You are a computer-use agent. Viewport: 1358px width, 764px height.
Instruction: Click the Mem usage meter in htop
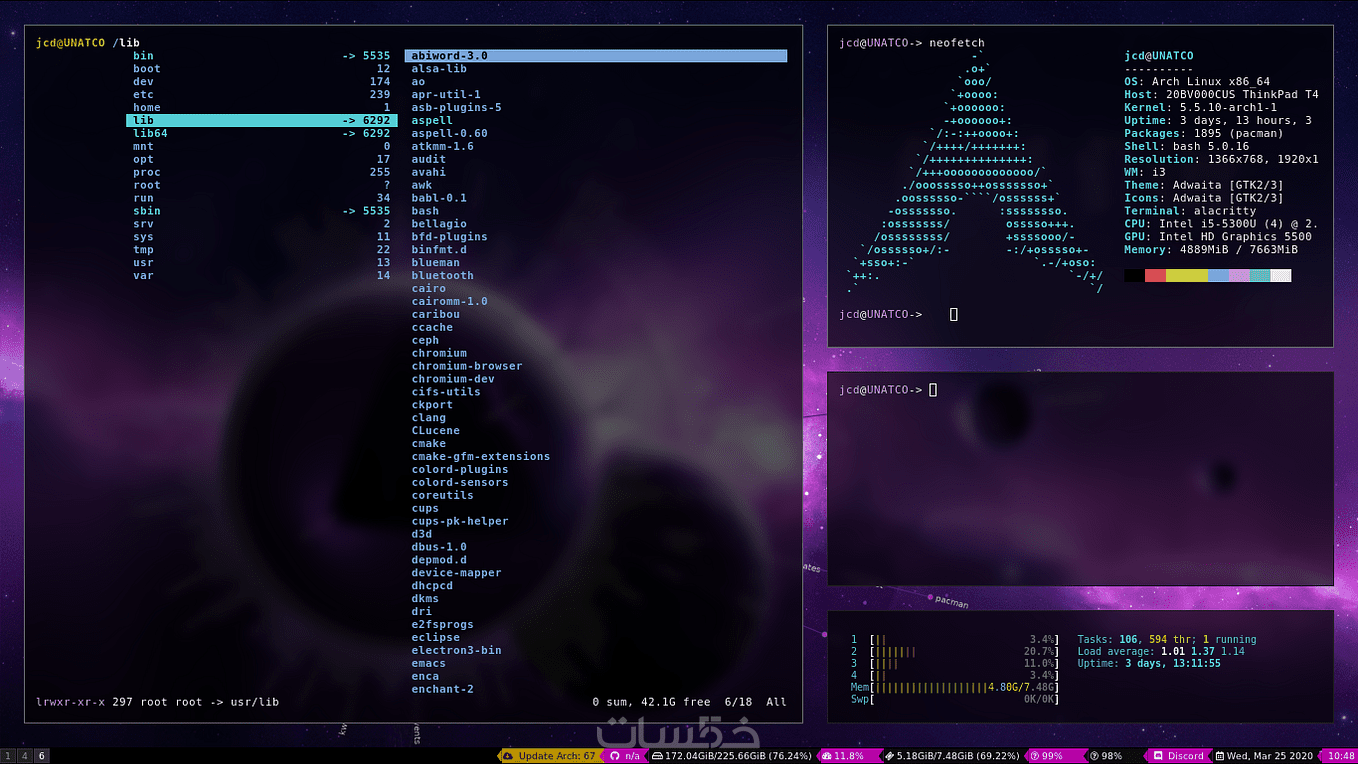[954, 687]
